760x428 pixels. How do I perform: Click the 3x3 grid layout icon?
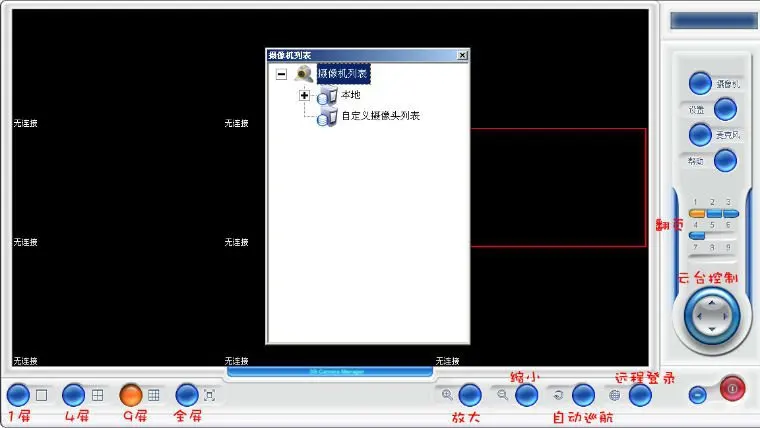154,396
